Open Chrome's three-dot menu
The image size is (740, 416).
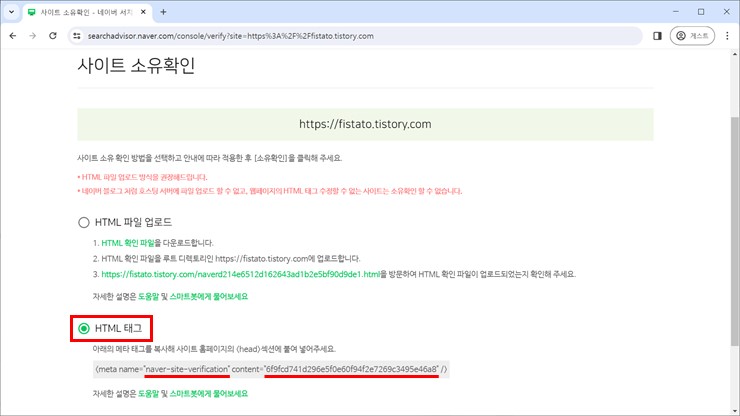(x=727, y=36)
